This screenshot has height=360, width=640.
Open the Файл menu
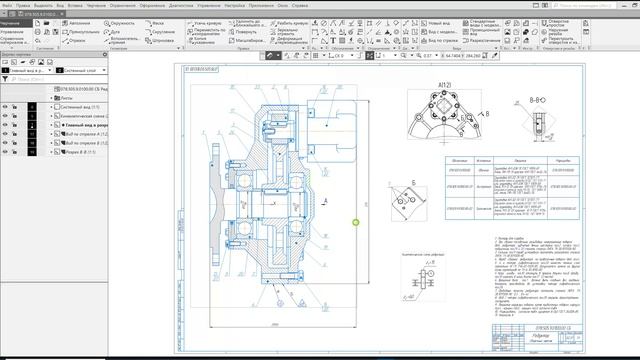point(7,6)
